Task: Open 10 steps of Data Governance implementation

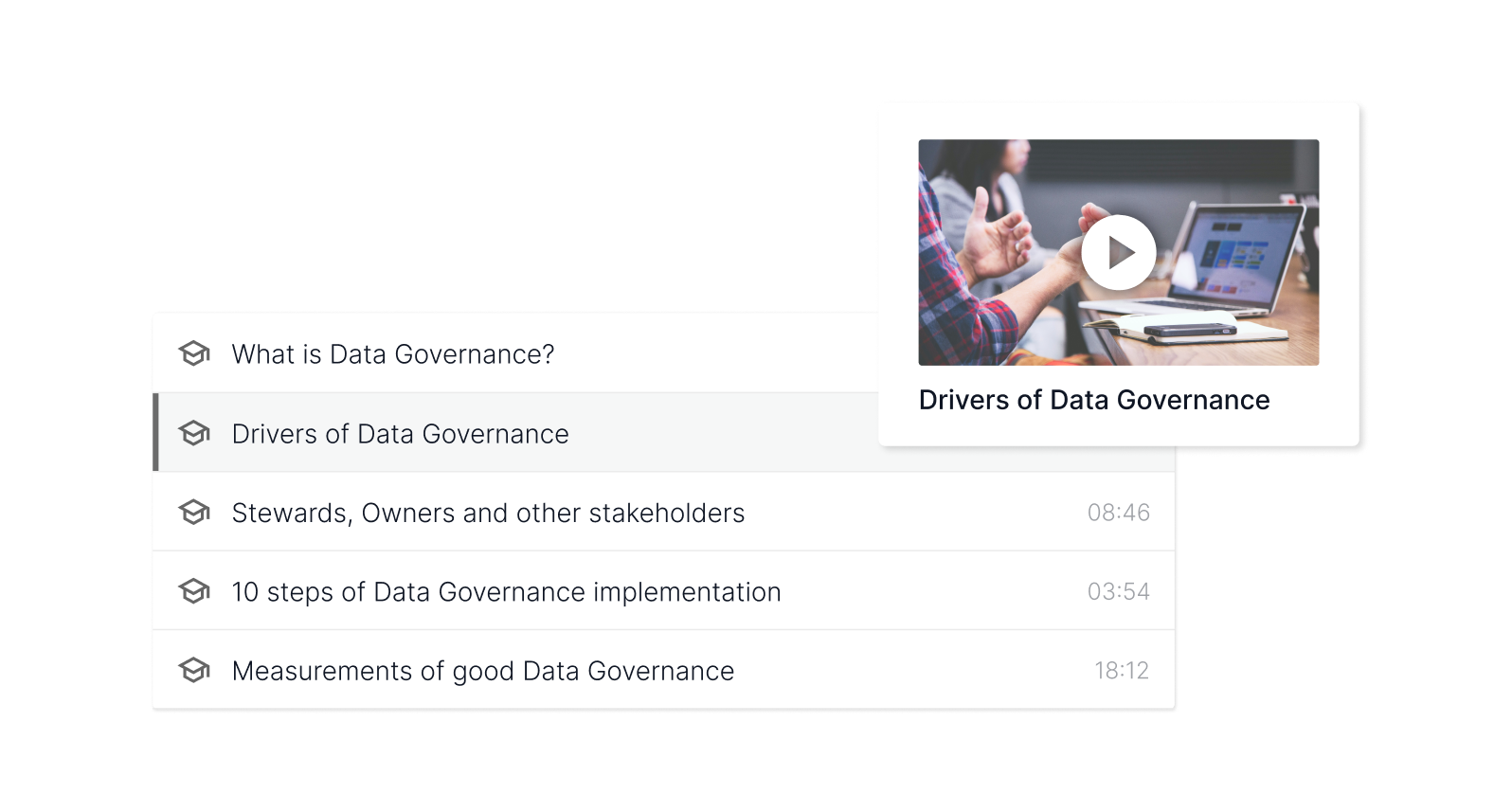Action: [506, 592]
